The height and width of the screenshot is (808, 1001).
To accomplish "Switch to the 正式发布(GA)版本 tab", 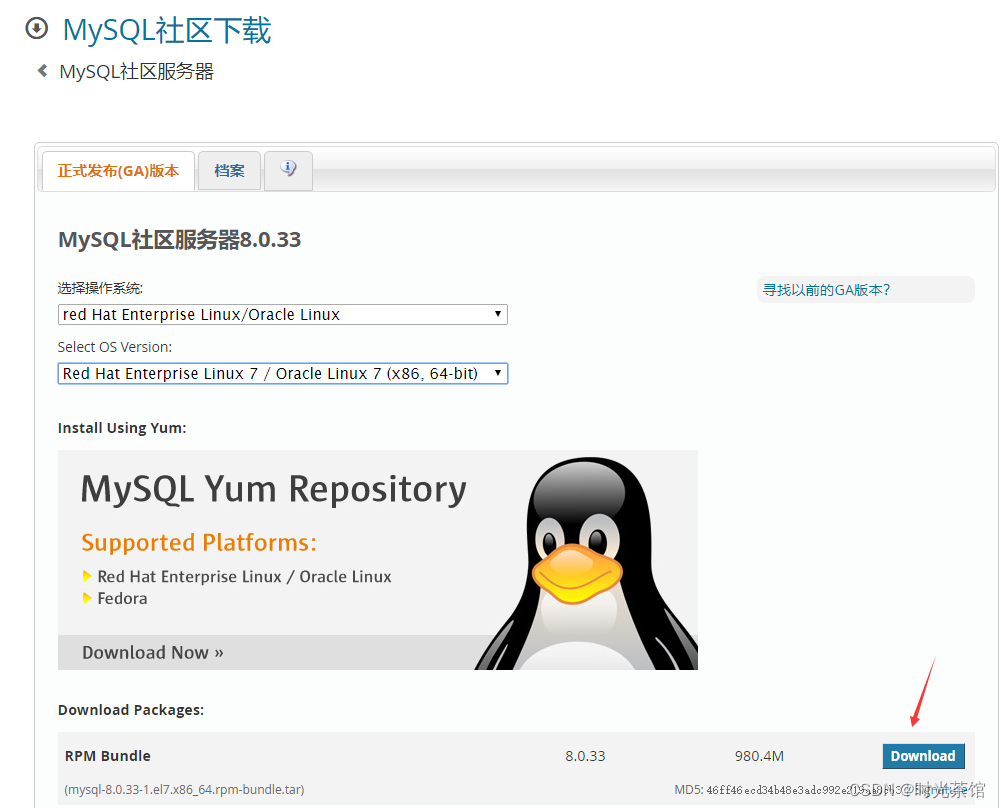I will click(x=118, y=171).
